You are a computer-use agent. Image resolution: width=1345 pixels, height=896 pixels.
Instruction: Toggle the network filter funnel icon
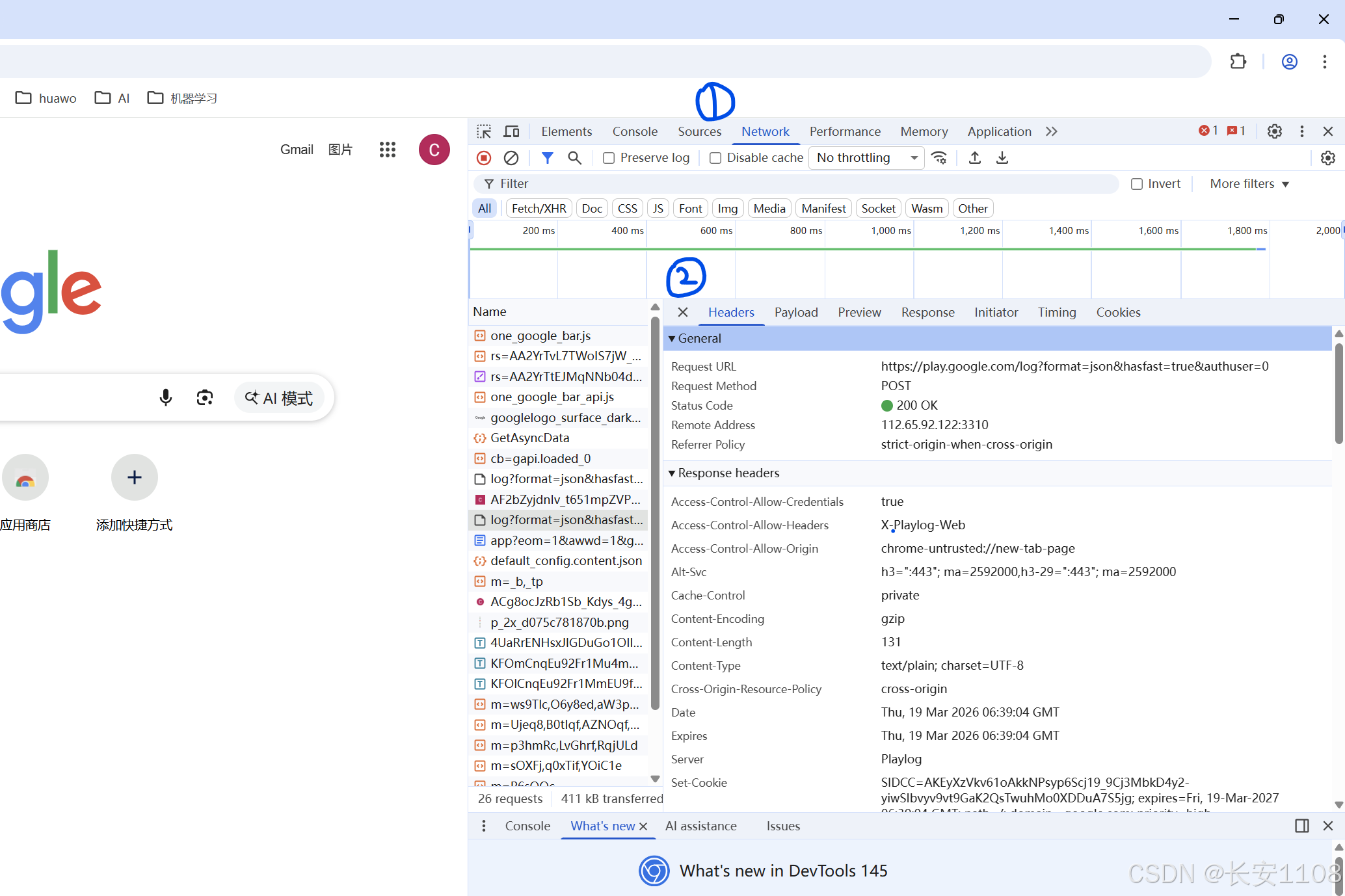tap(547, 158)
